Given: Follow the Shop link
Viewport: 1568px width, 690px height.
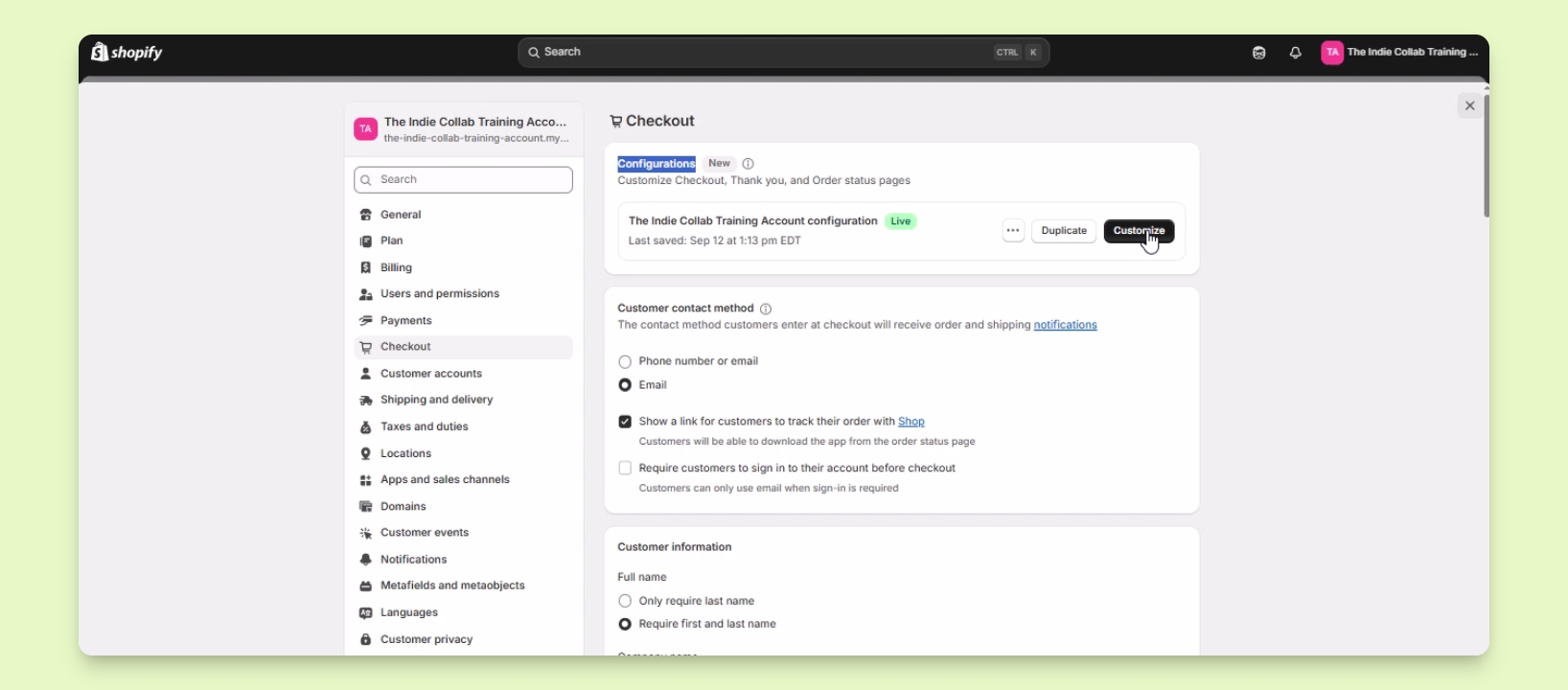Looking at the screenshot, I should [911, 422].
